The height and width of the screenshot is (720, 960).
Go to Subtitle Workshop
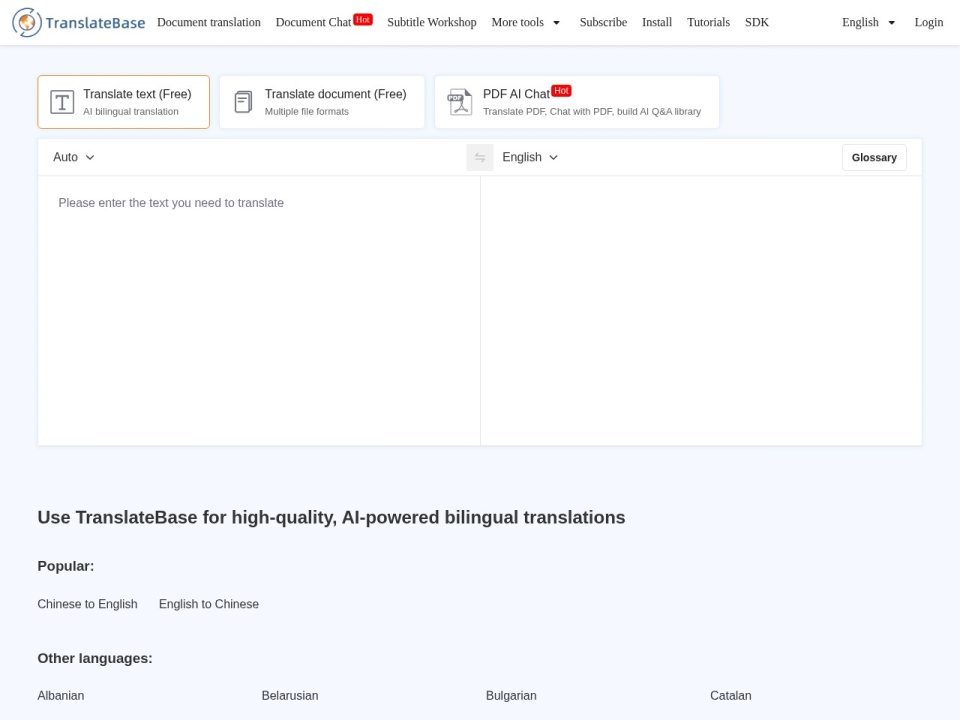point(432,23)
